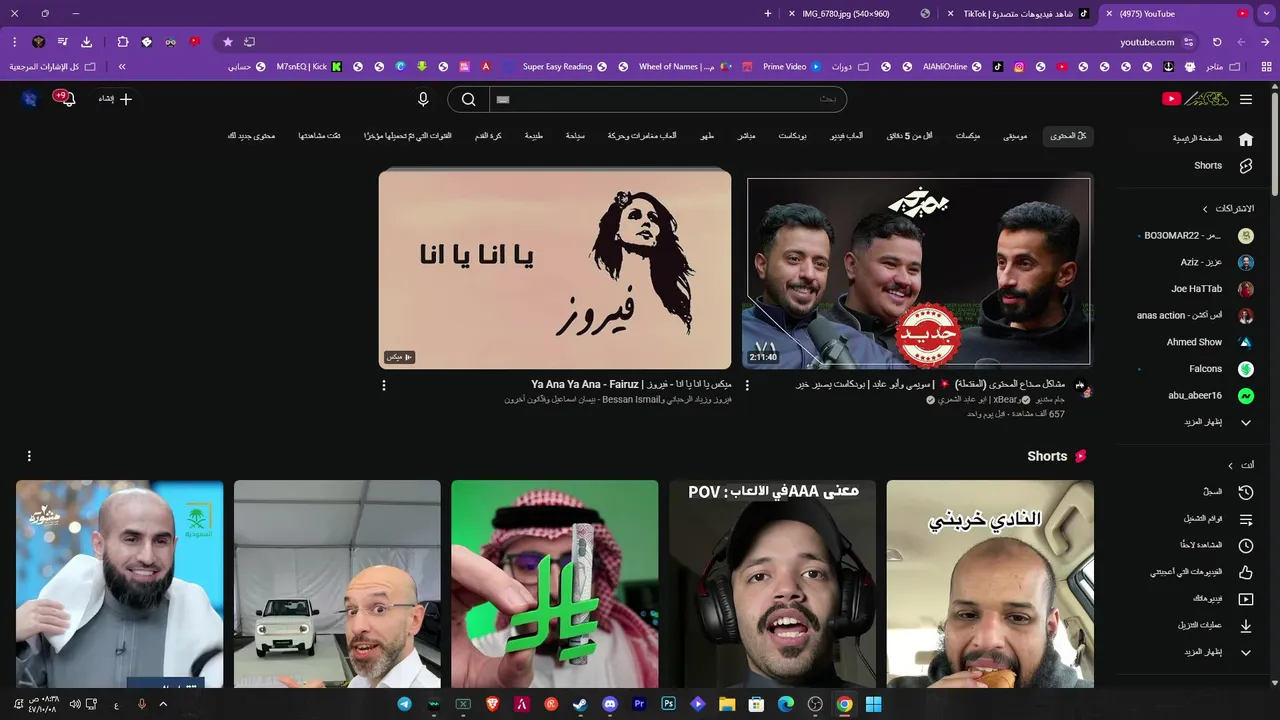Expand the bookmarks overflow chevron
1280x720 pixels.
[x=122, y=67]
